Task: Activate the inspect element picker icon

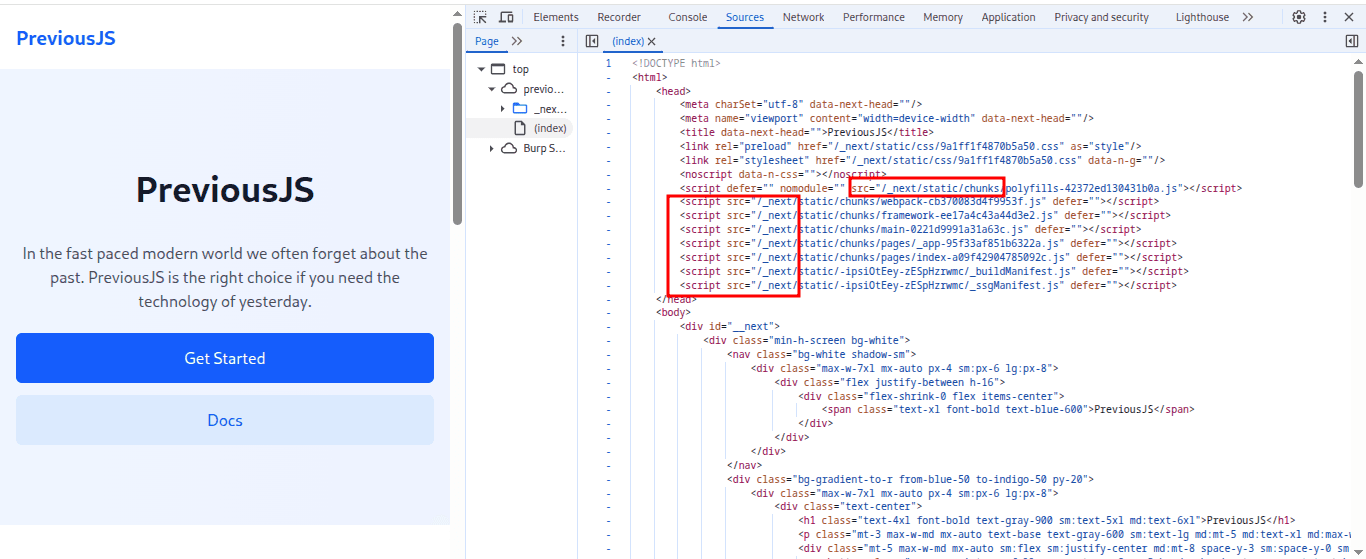Action: pos(480,17)
